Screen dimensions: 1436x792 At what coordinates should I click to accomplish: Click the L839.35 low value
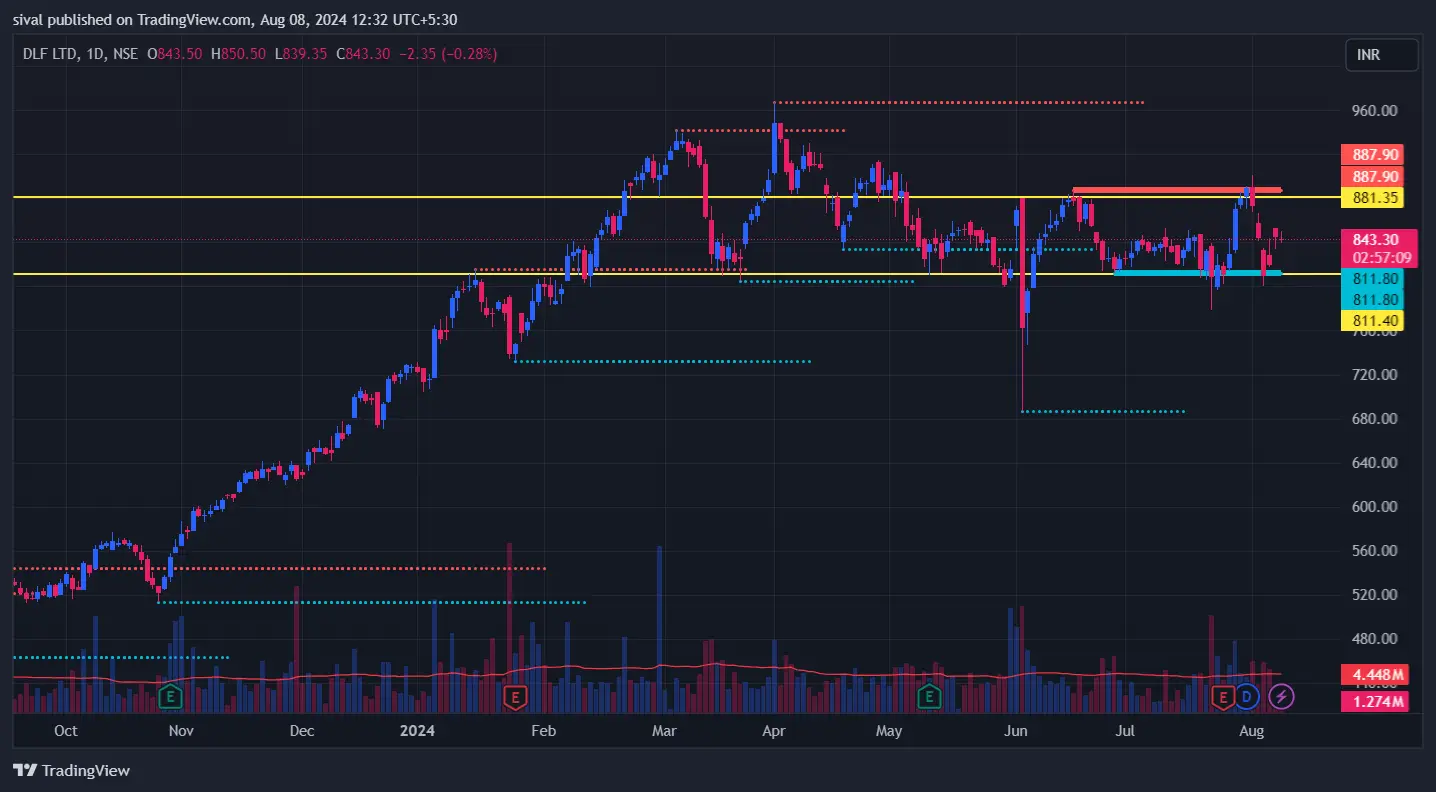click(300, 54)
